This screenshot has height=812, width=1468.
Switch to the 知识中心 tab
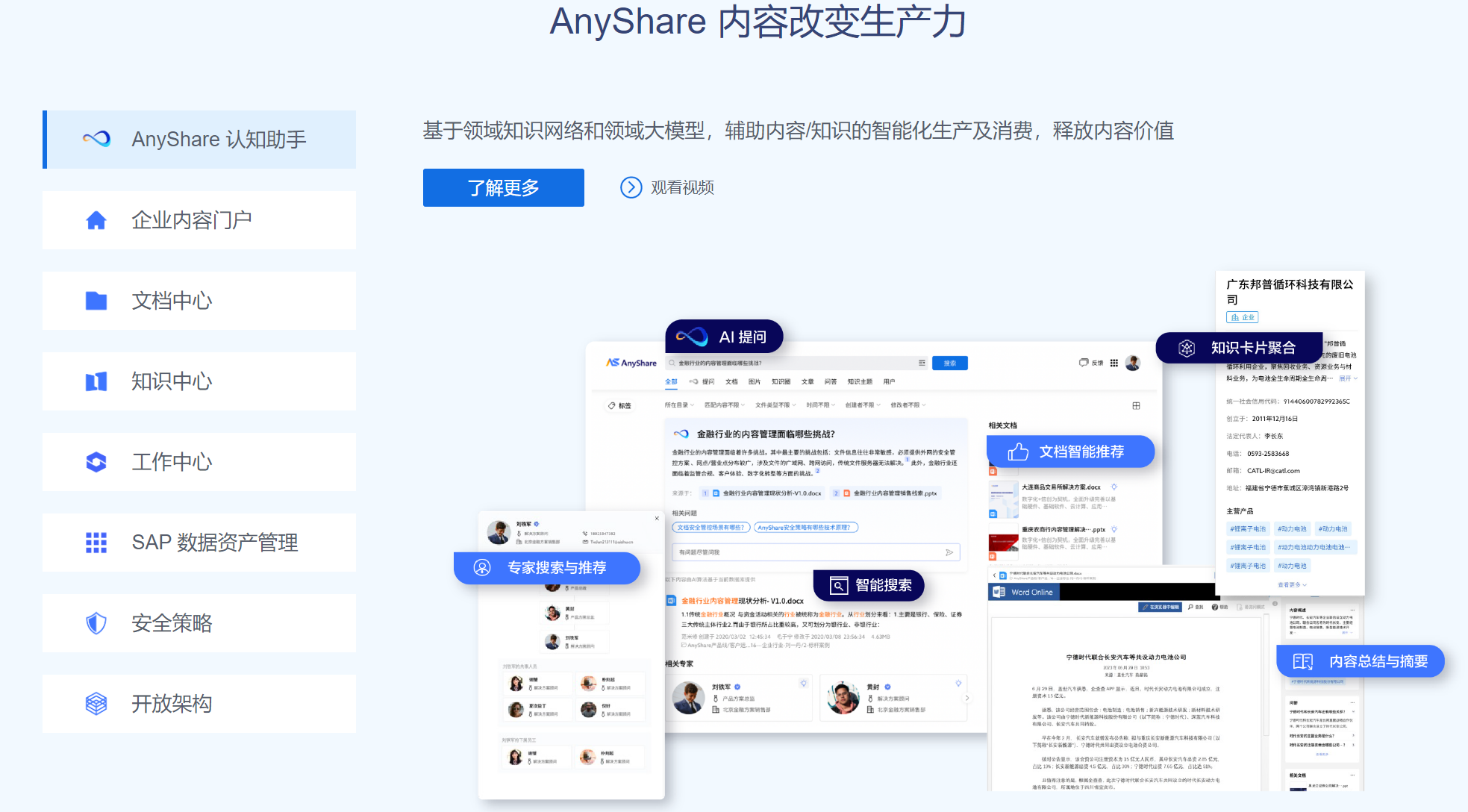click(x=172, y=381)
